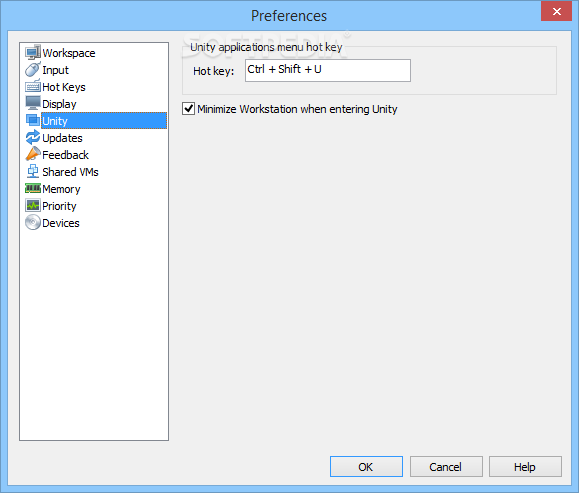
Task: Click the Memory RAM chip icon
Action: coord(33,188)
